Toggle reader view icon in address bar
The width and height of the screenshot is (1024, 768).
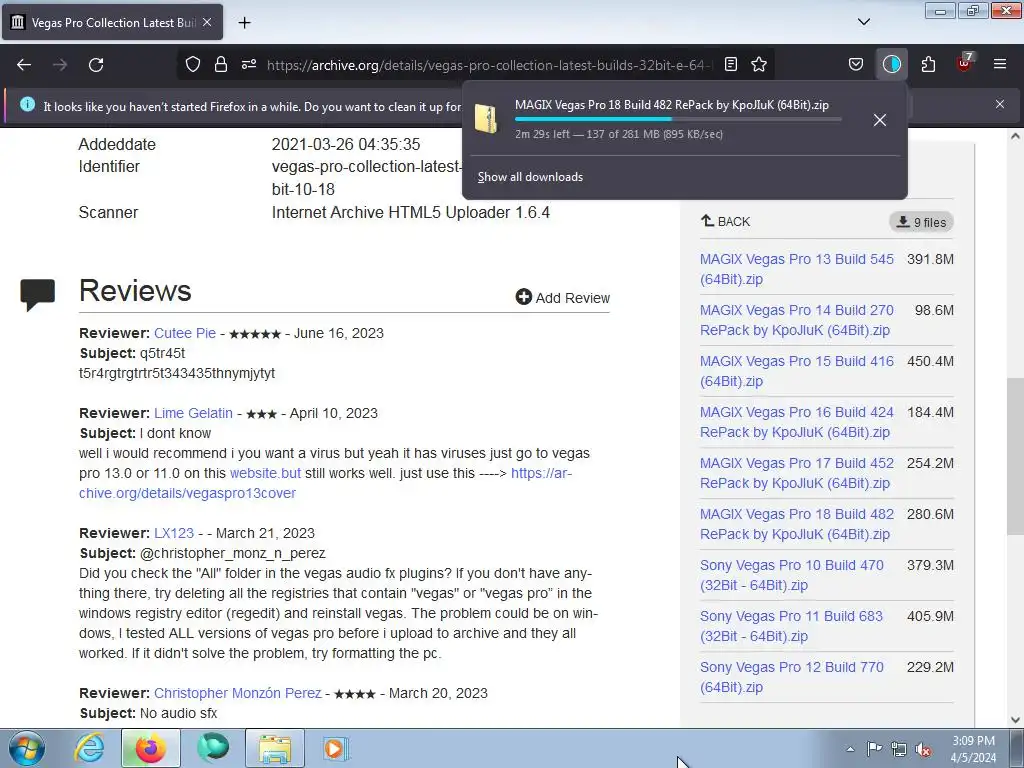pyautogui.click(x=731, y=65)
